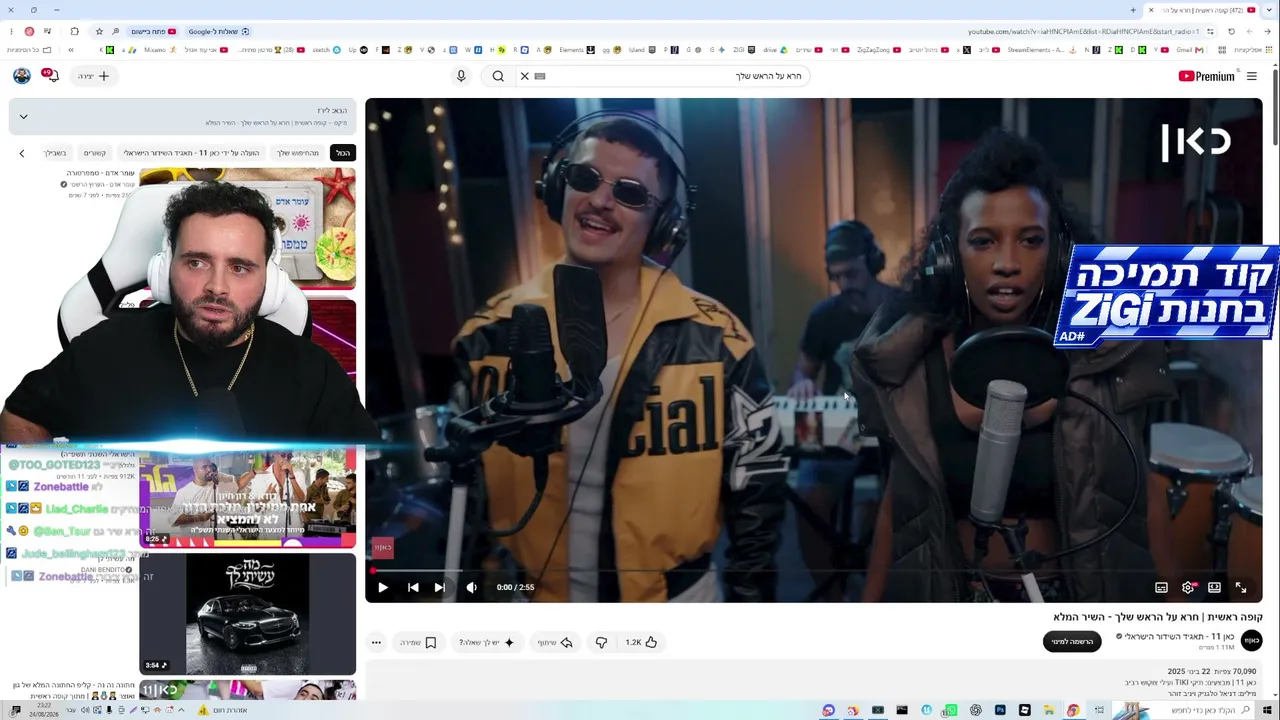
Task: Open the עומר אדם video thumbnail
Action: point(247,229)
